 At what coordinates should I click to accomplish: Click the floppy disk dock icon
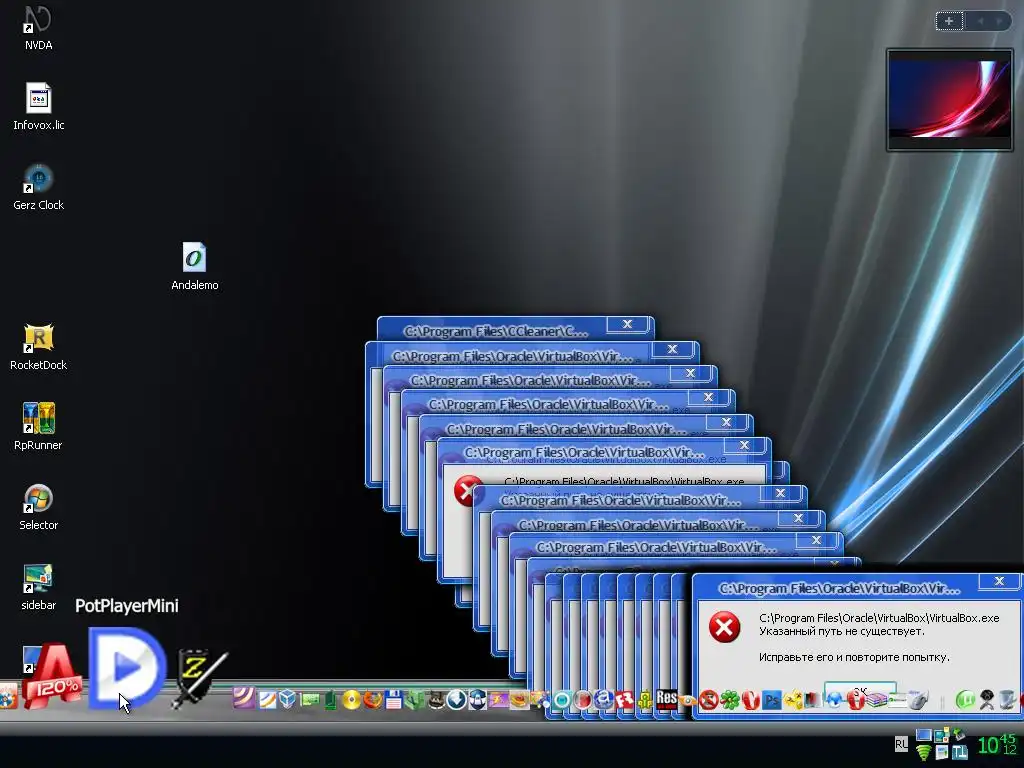pos(393,699)
